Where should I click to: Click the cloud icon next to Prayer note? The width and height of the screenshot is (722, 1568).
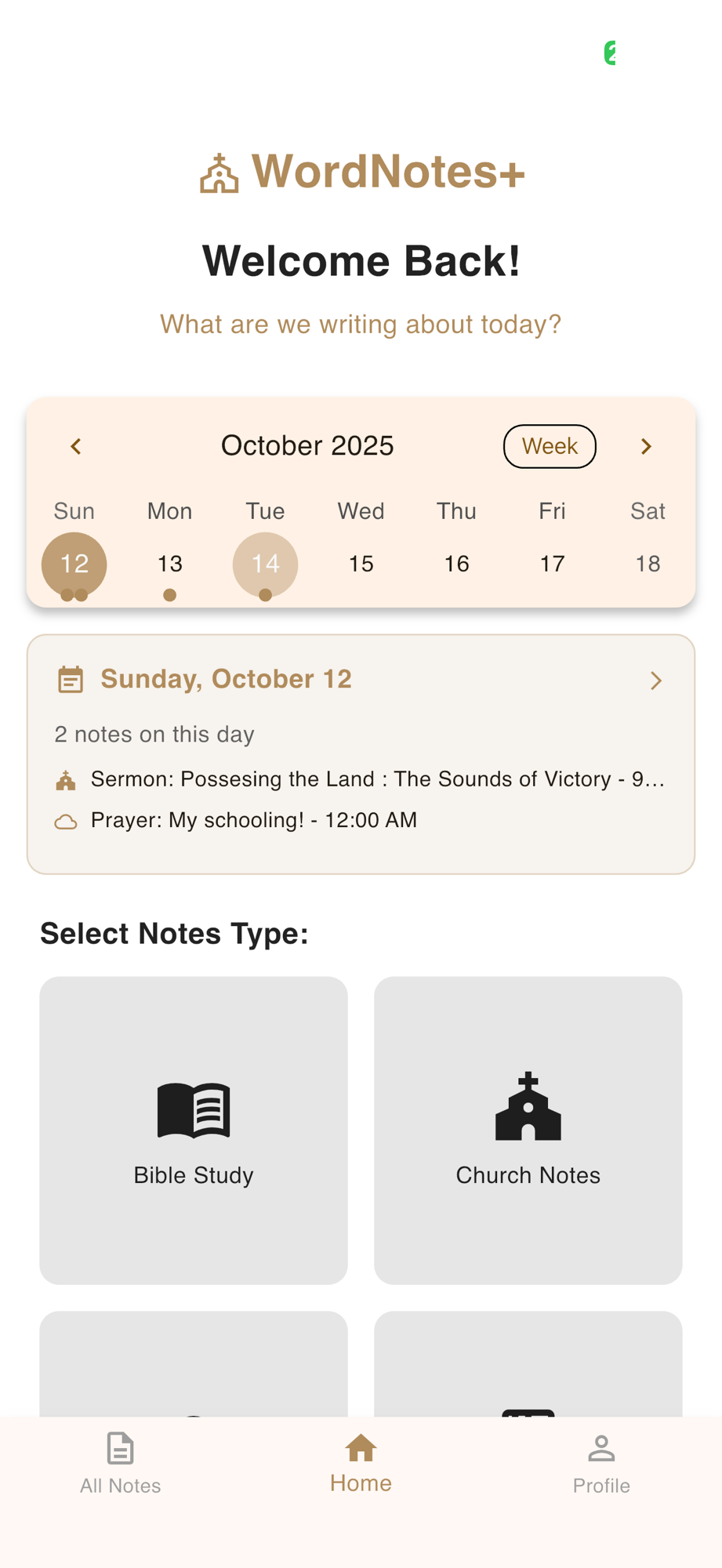[x=66, y=822]
